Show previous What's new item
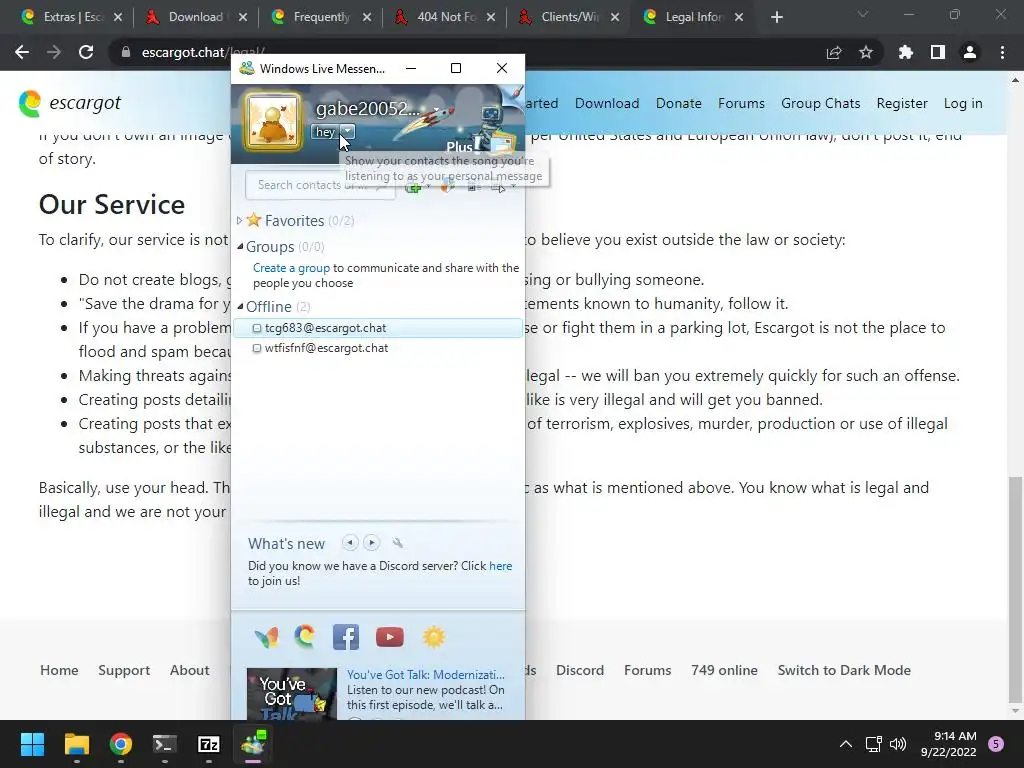Viewport: 1024px width, 768px height. pyautogui.click(x=350, y=543)
